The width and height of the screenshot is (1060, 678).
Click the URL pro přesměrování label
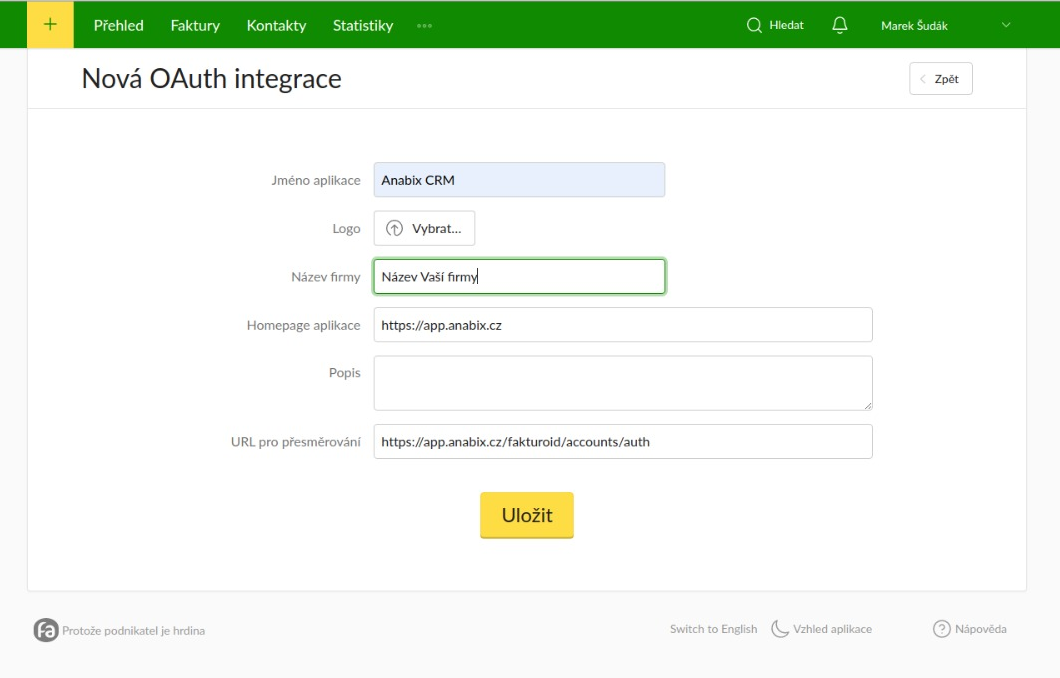coord(295,441)
